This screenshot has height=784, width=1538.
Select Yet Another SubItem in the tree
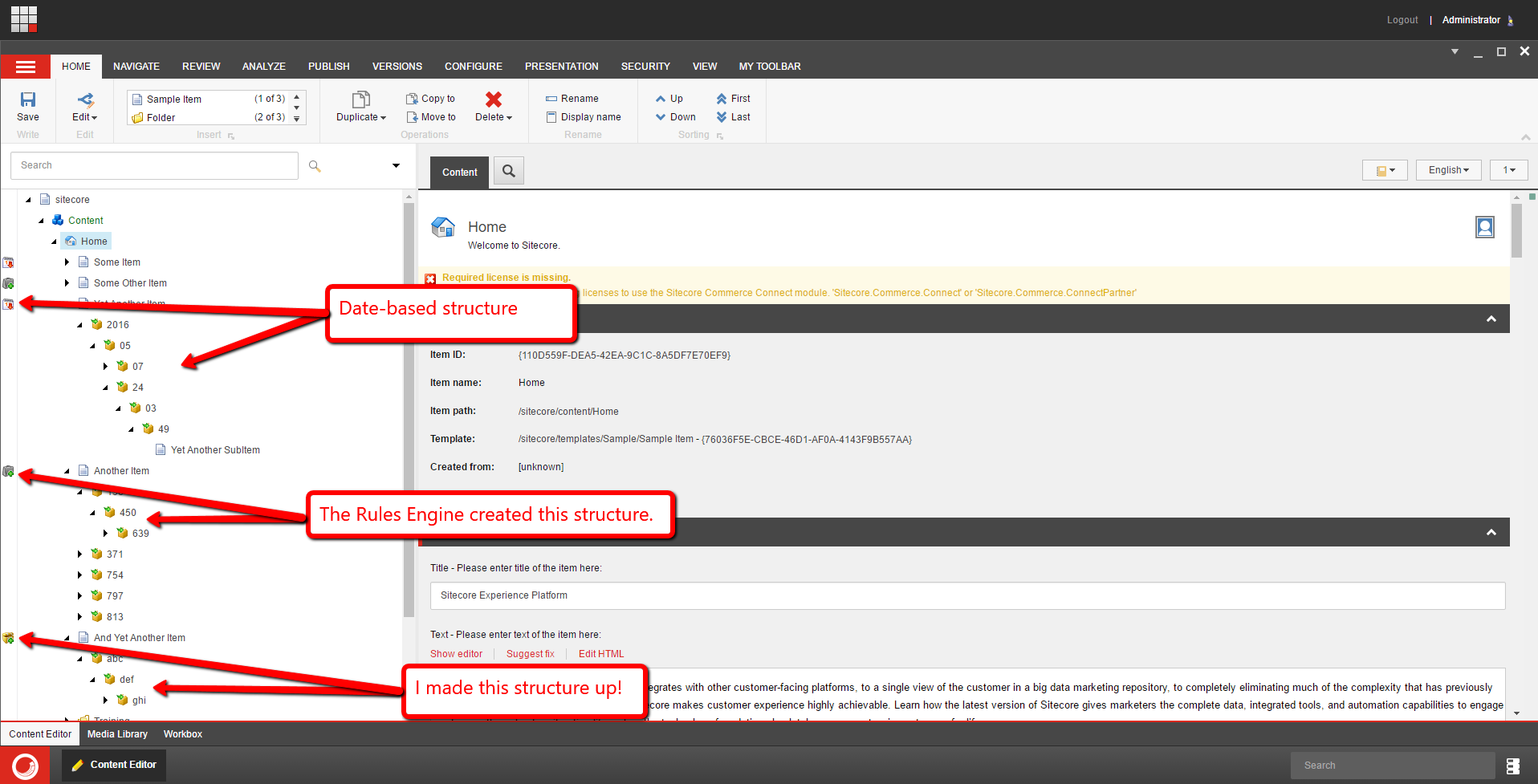[x=214, y=450]
